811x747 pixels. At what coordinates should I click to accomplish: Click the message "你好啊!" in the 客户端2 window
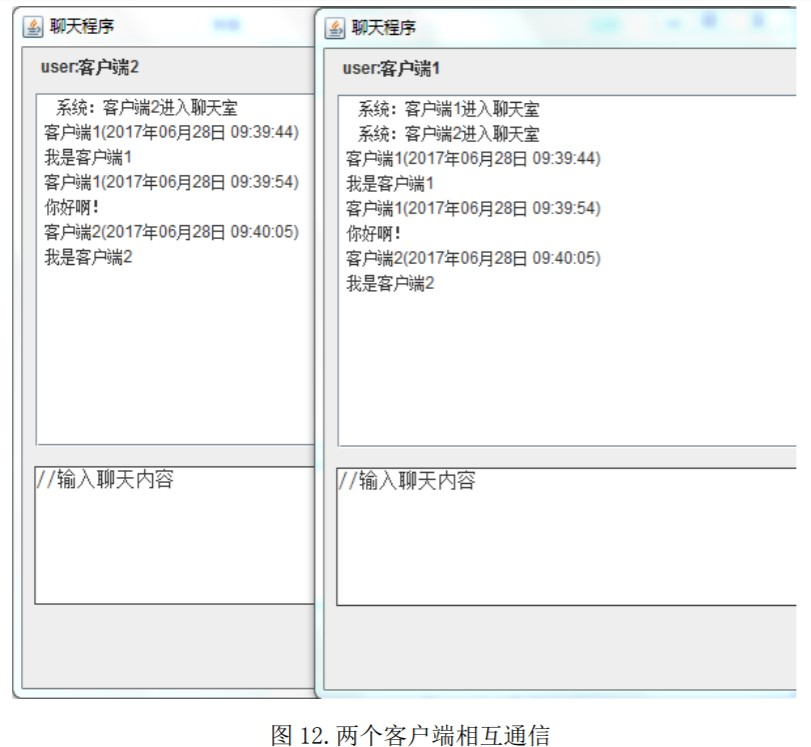coord(71,207)
